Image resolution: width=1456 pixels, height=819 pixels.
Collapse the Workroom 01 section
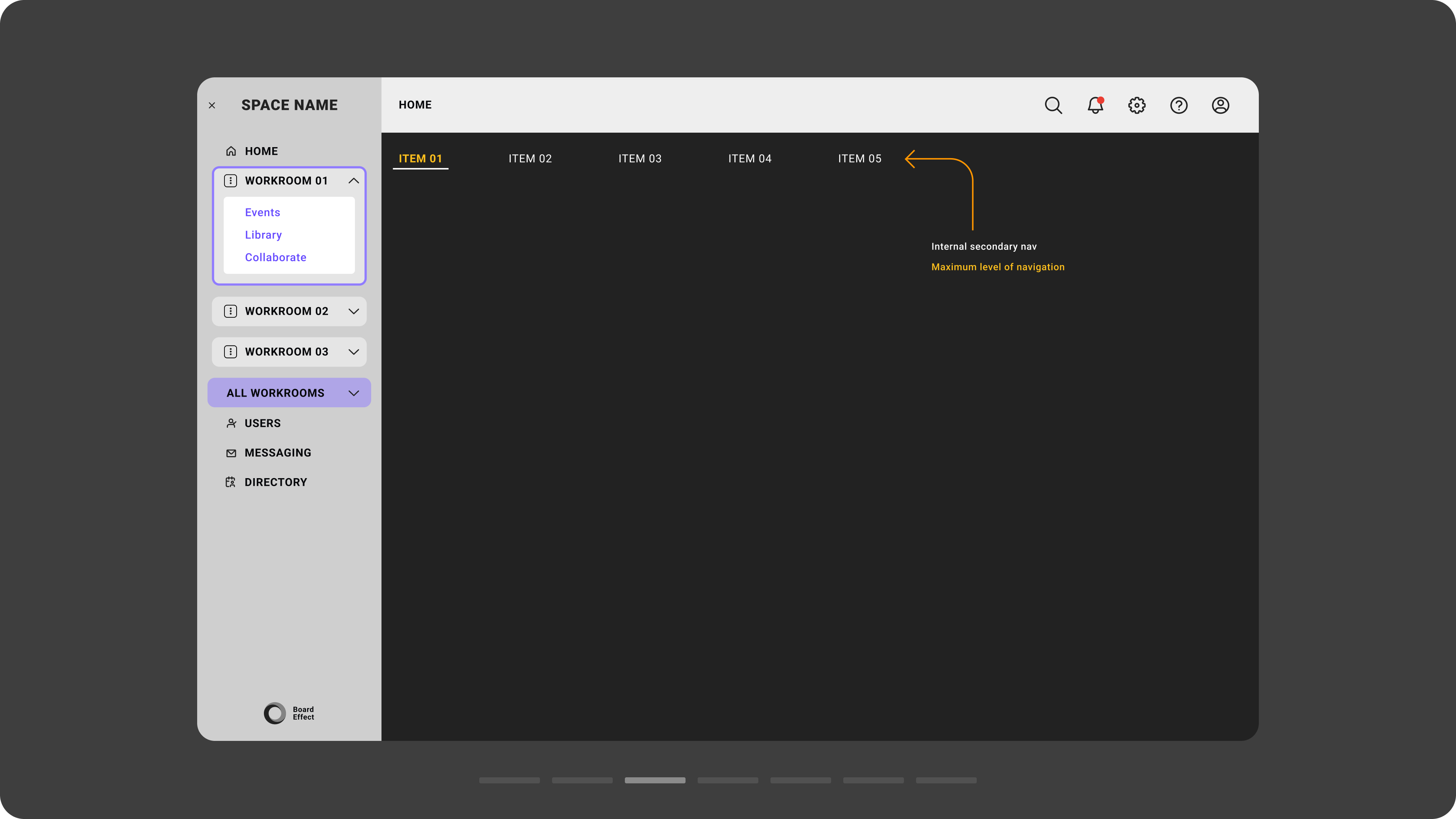pyautogui.click(x=354, y=181)
